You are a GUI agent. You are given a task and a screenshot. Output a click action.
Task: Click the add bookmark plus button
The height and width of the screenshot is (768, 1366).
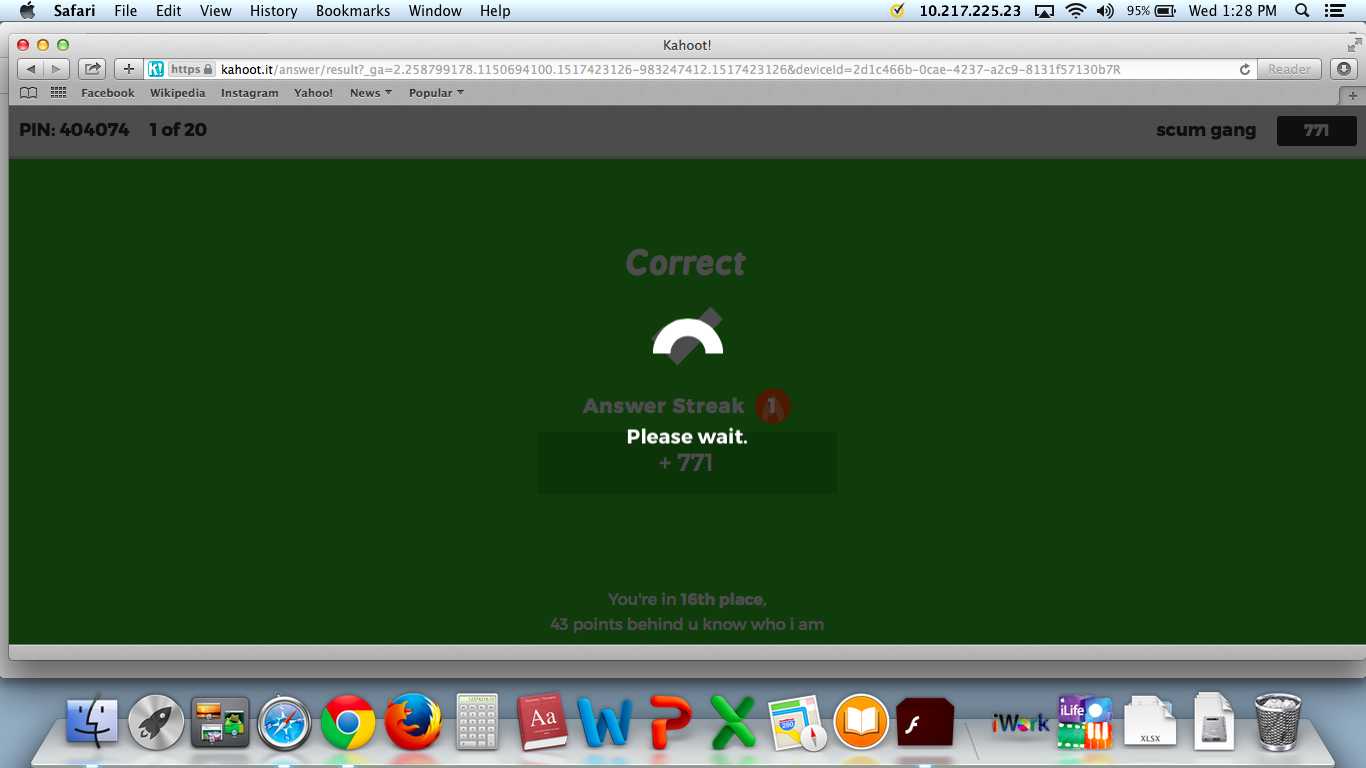[128, 69]
